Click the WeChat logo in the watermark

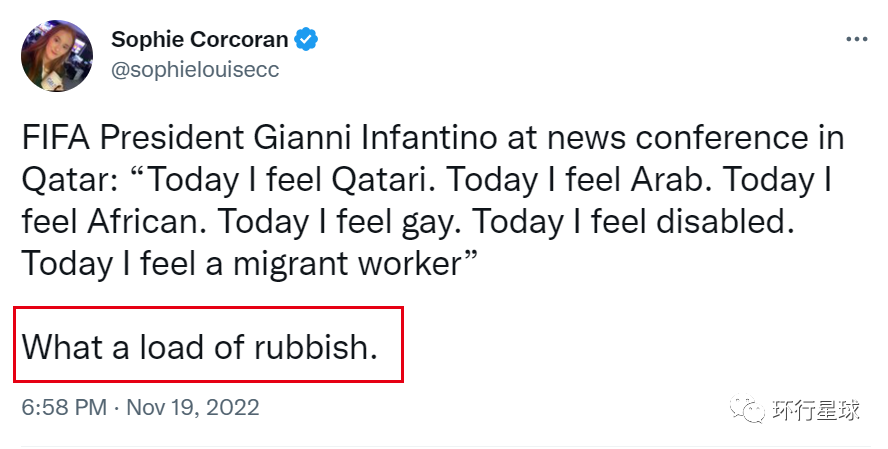[x=745, y=409]
